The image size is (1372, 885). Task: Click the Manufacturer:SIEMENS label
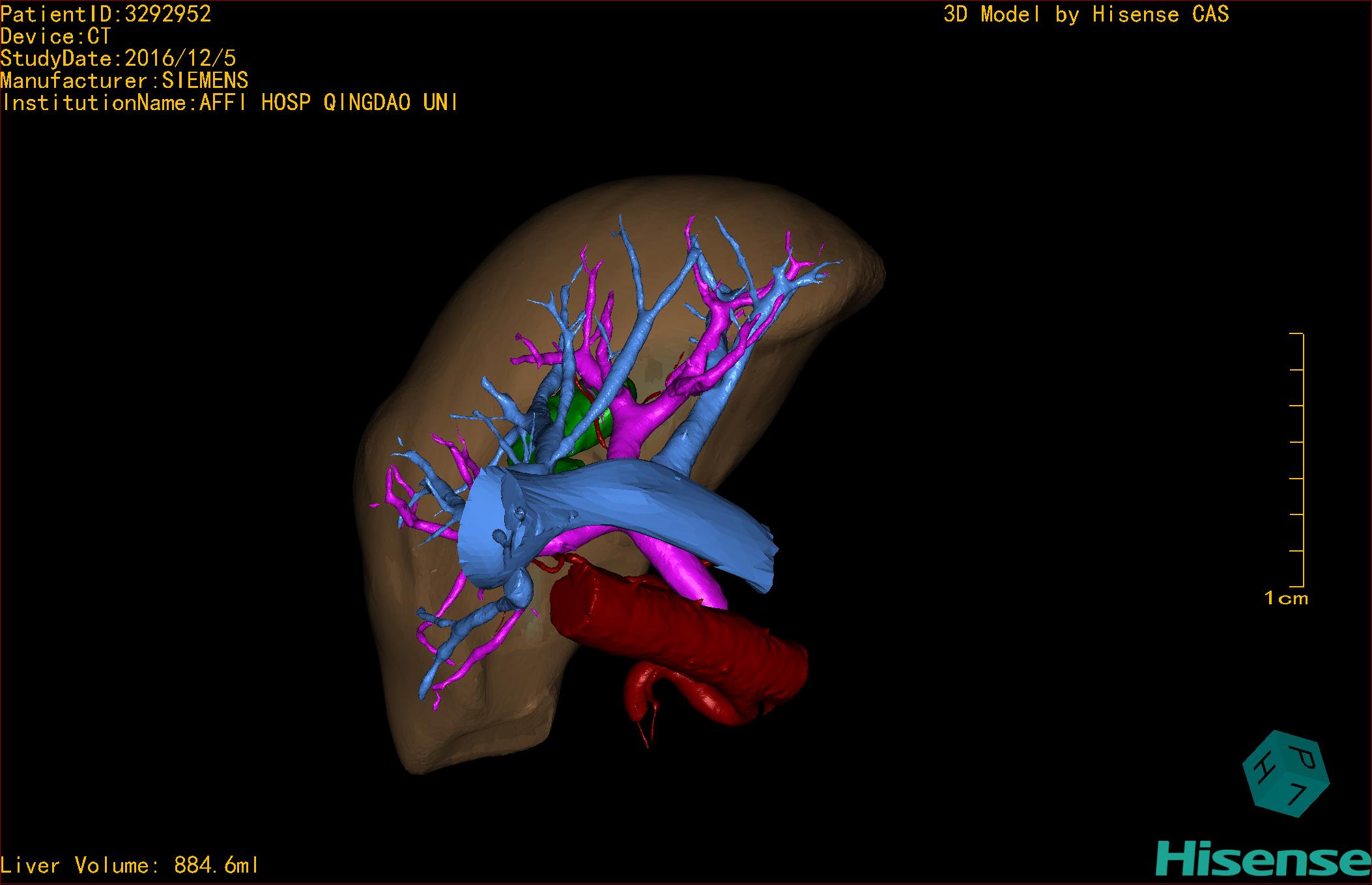pos(124,81)
